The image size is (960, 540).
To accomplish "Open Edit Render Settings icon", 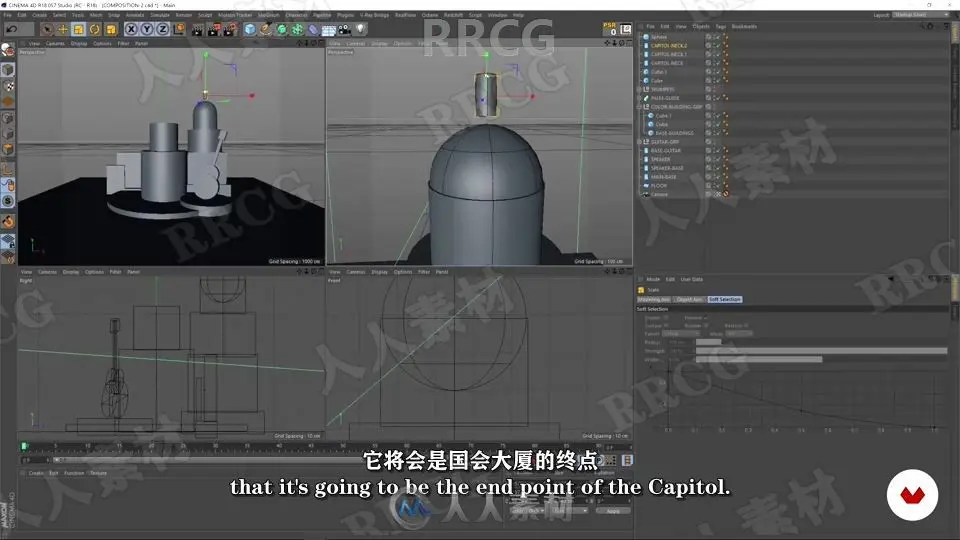I will (x=230, y=29).
